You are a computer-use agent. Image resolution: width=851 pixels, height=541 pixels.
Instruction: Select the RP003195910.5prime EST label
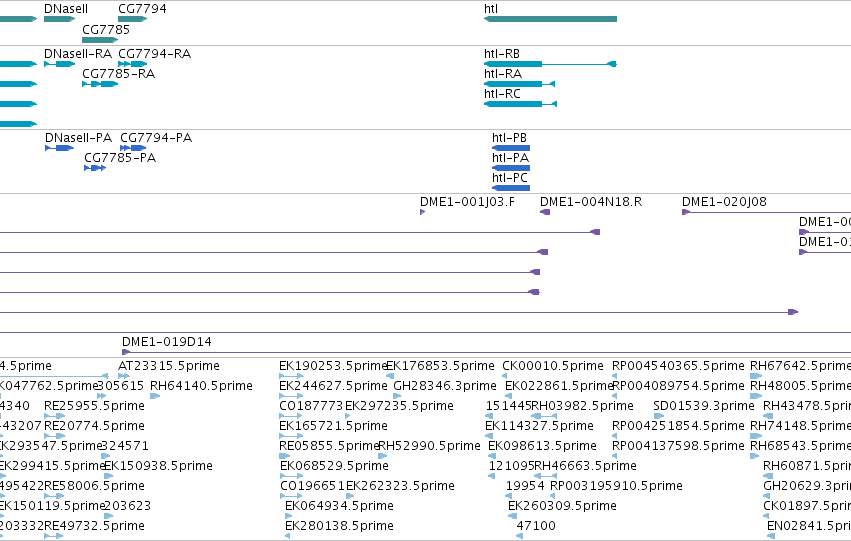tap(616, 486)
